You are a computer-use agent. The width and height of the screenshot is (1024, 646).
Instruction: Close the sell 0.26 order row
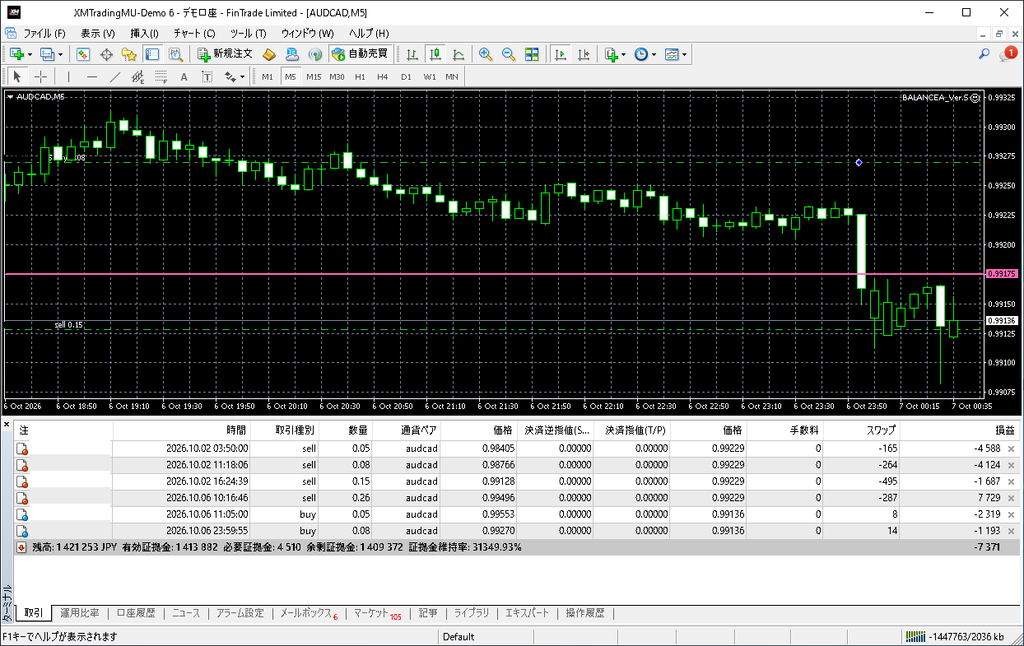coord(1011,498)
